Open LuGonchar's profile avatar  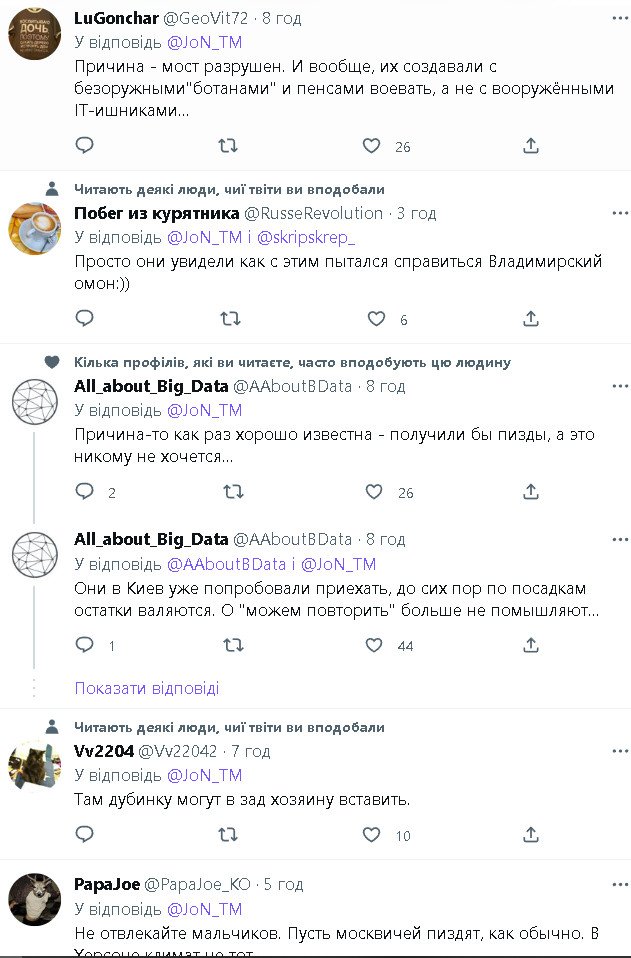[35, 34]
